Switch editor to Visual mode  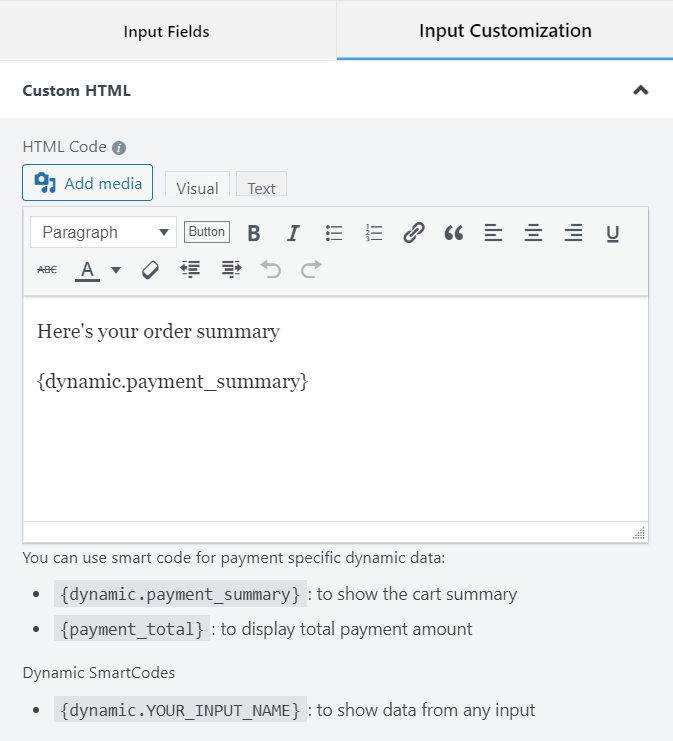[x=198, y=184]
